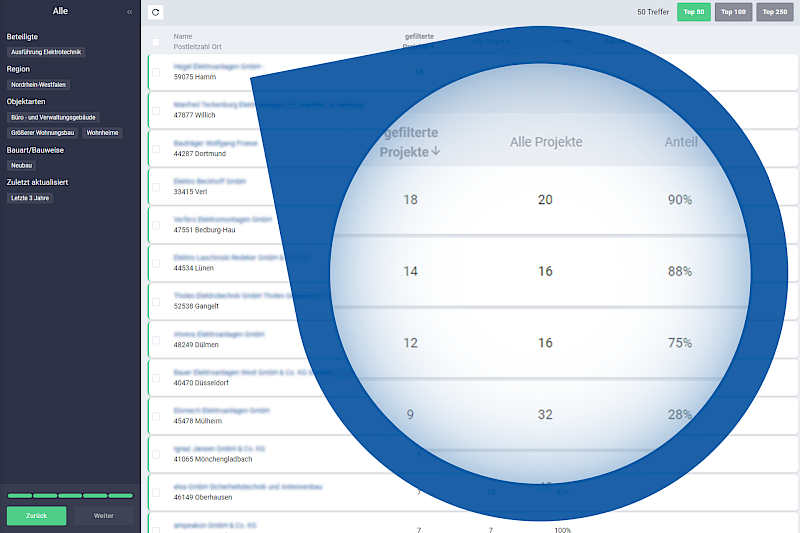The image size is (800, 533).
Task: Click the refresh icon above the list
Action: coord(155,12)
